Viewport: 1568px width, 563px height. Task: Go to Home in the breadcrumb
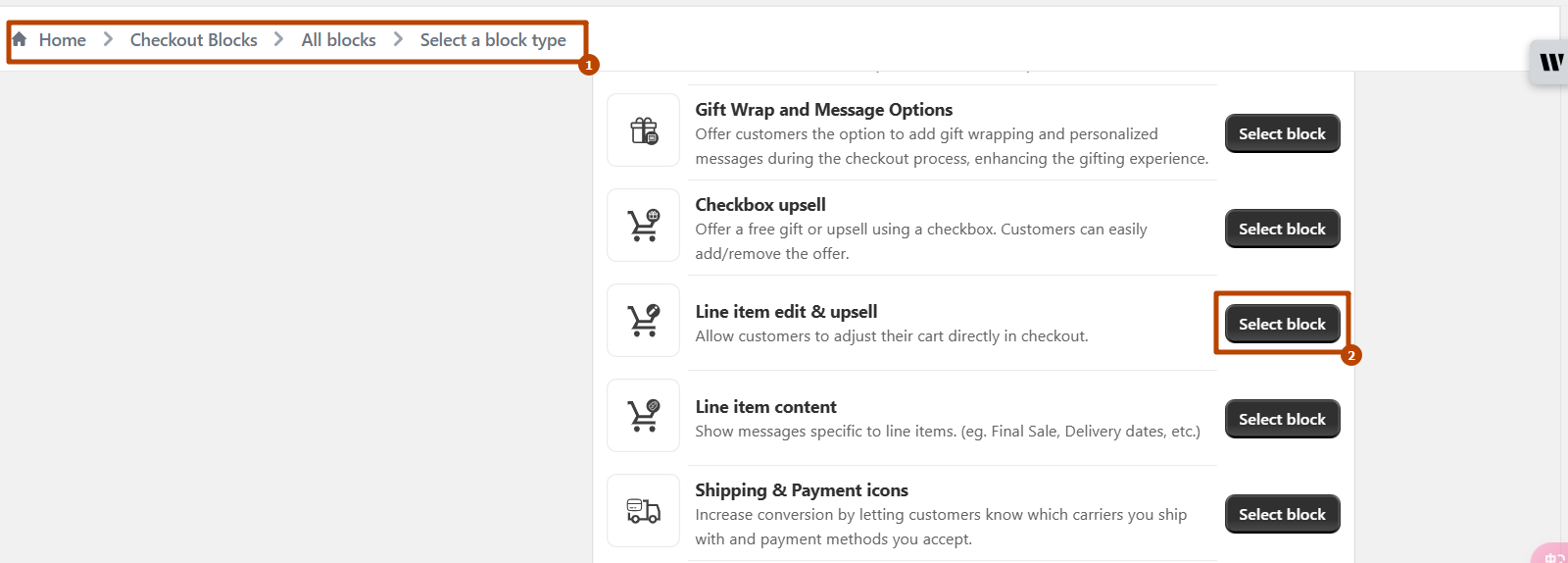tap(63, 40)
